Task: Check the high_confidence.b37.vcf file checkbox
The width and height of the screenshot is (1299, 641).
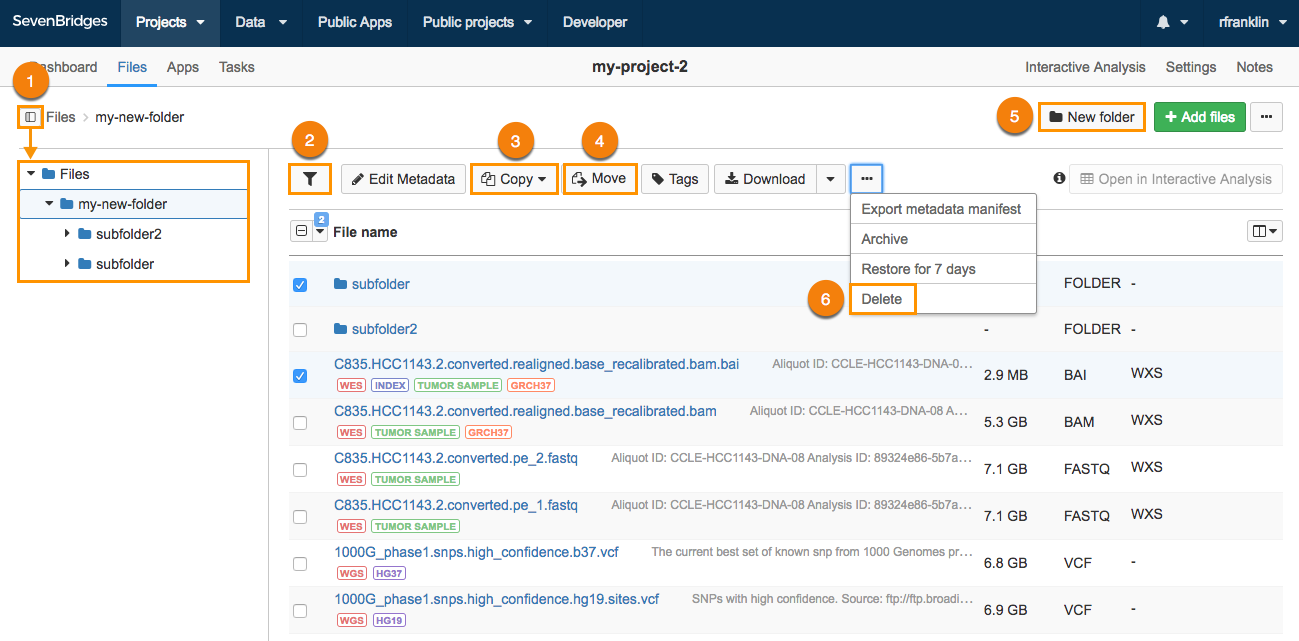Action: (300, 564)
